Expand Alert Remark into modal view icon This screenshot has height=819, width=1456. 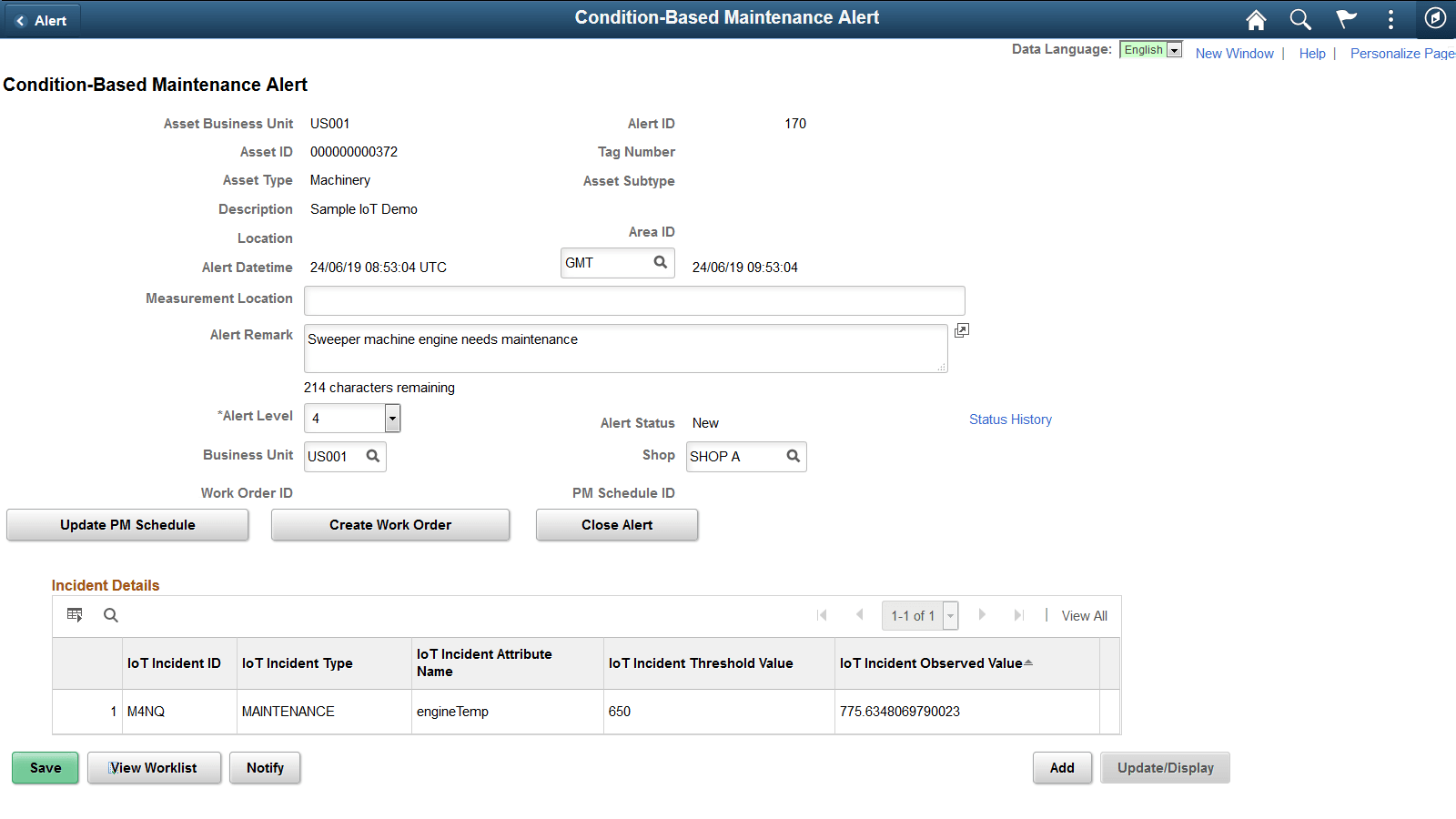point(961,330)
